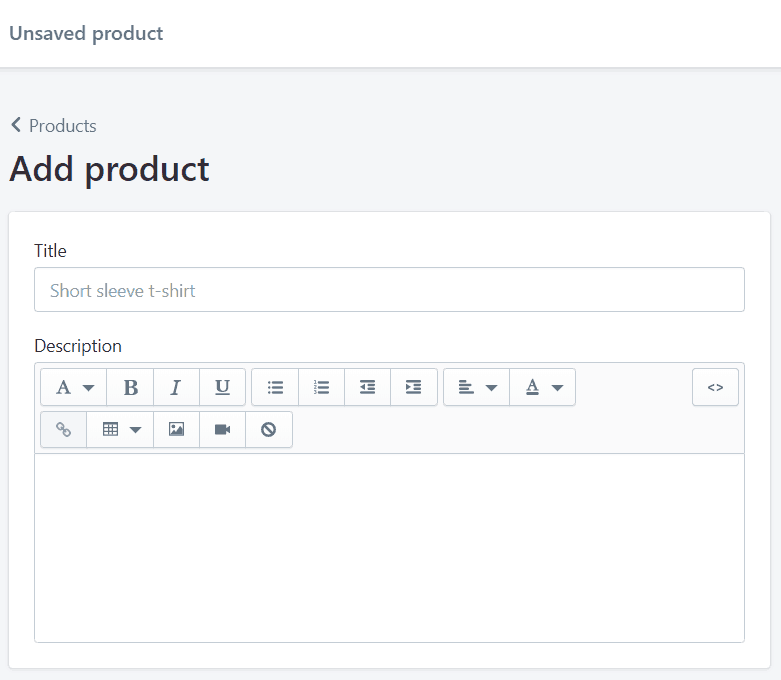The width and height of the screenshot is (781, 680).
Task: Insert an image into description
Action: pos(176,430)
